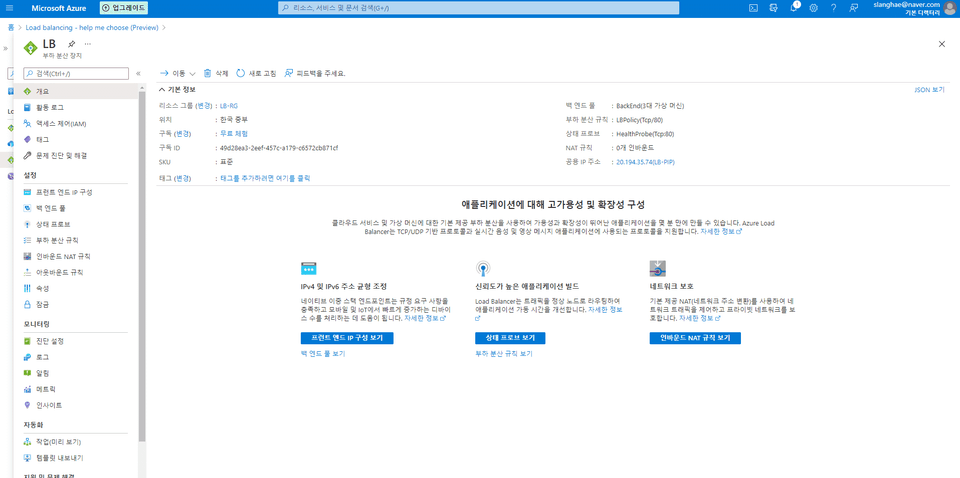Click the 검색(Ctrl+/) menu search field

(76, 73)
